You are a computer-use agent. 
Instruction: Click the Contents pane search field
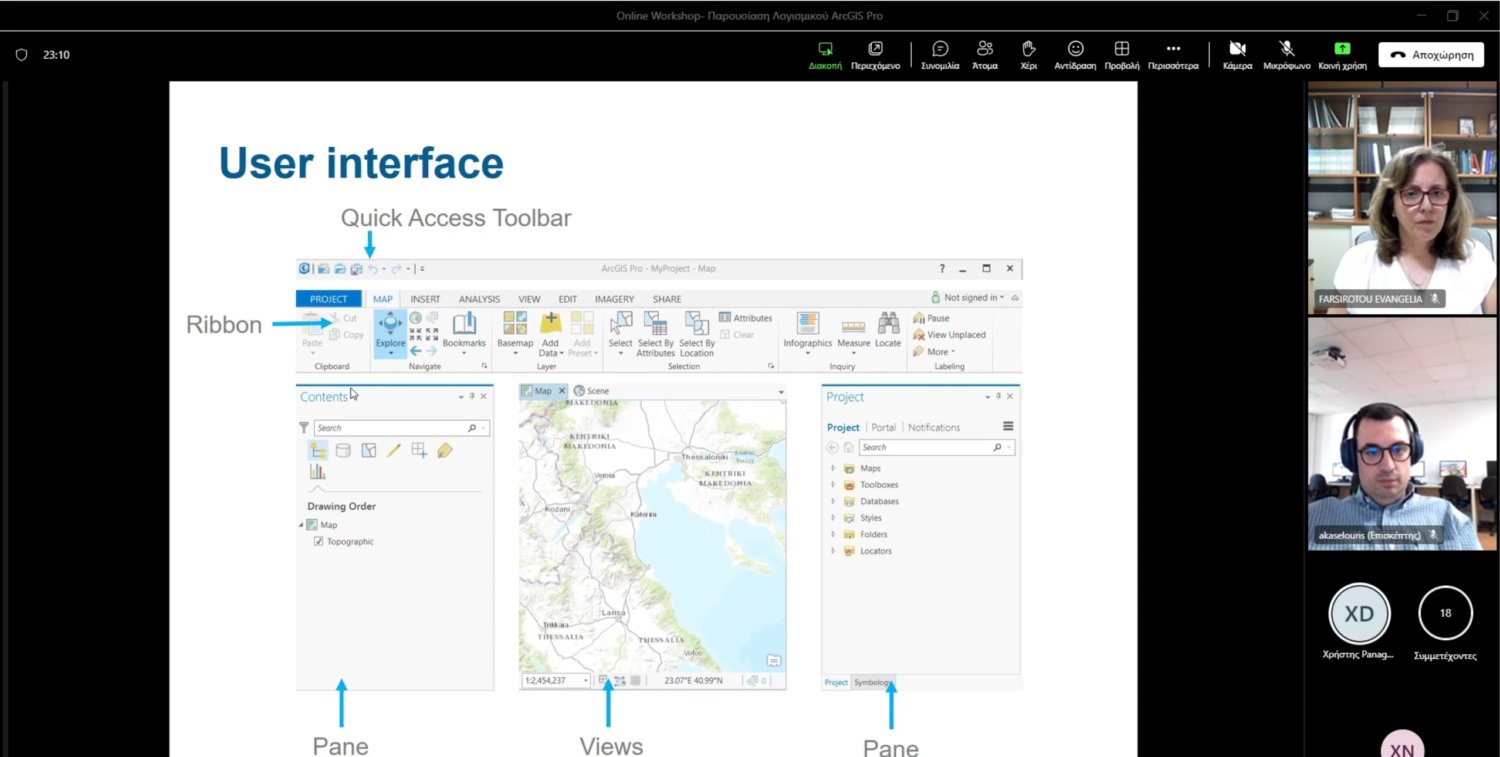(x=391, y=428)
